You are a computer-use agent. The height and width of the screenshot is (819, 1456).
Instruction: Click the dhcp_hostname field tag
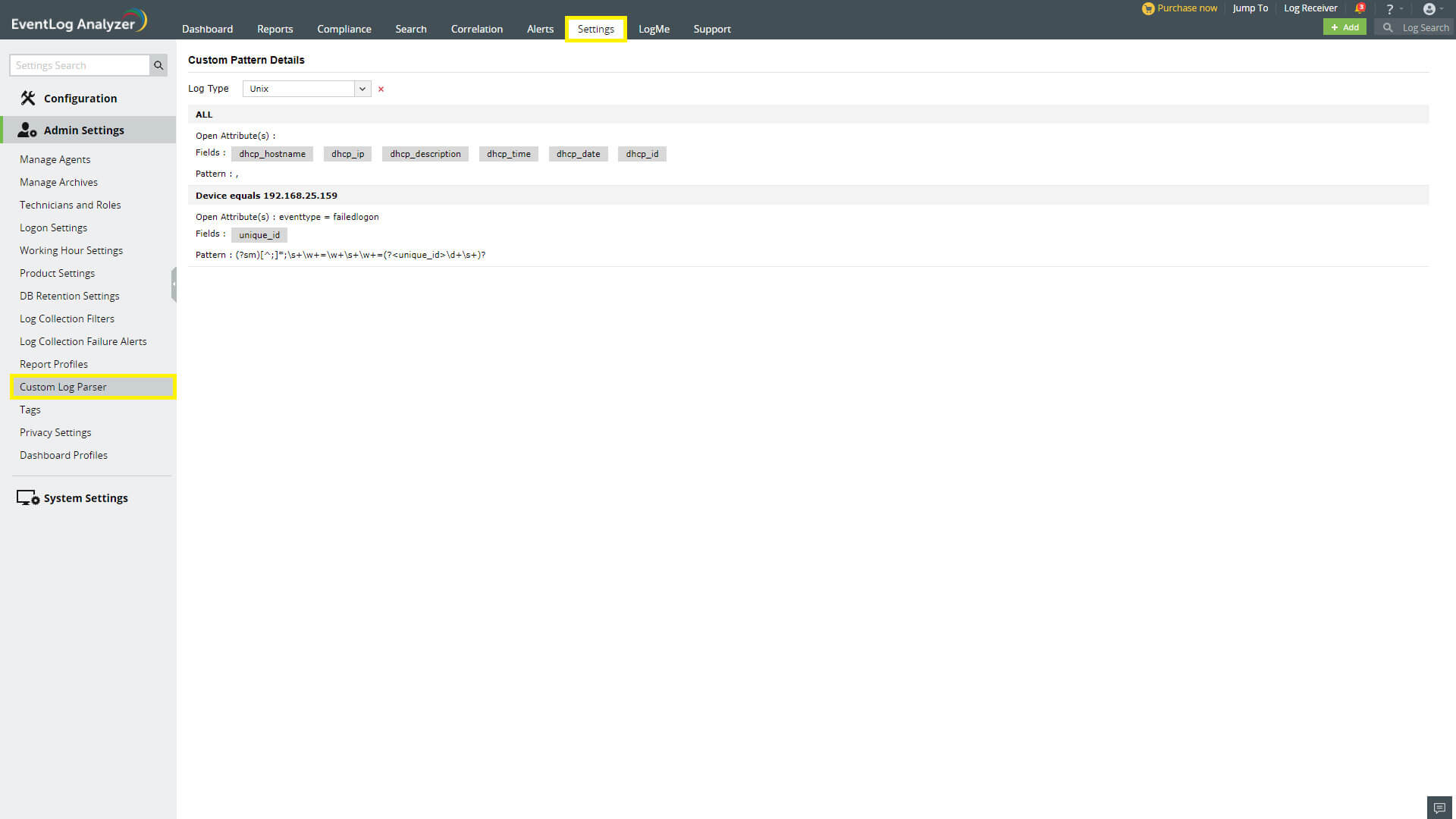coord(272,154)
